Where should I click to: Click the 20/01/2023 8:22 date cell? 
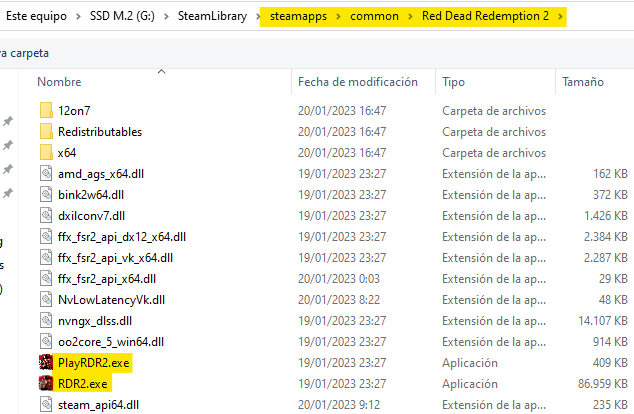coord(339,300)
